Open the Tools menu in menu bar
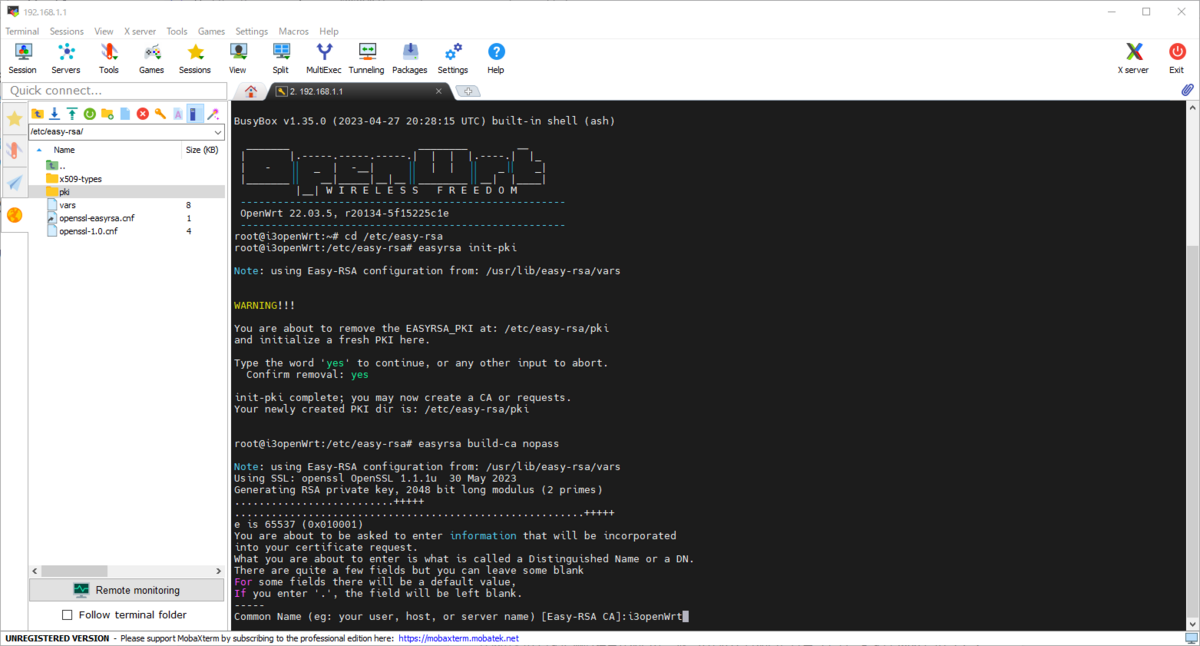The height and width of the screenshot is (646, 1200). 177,31
